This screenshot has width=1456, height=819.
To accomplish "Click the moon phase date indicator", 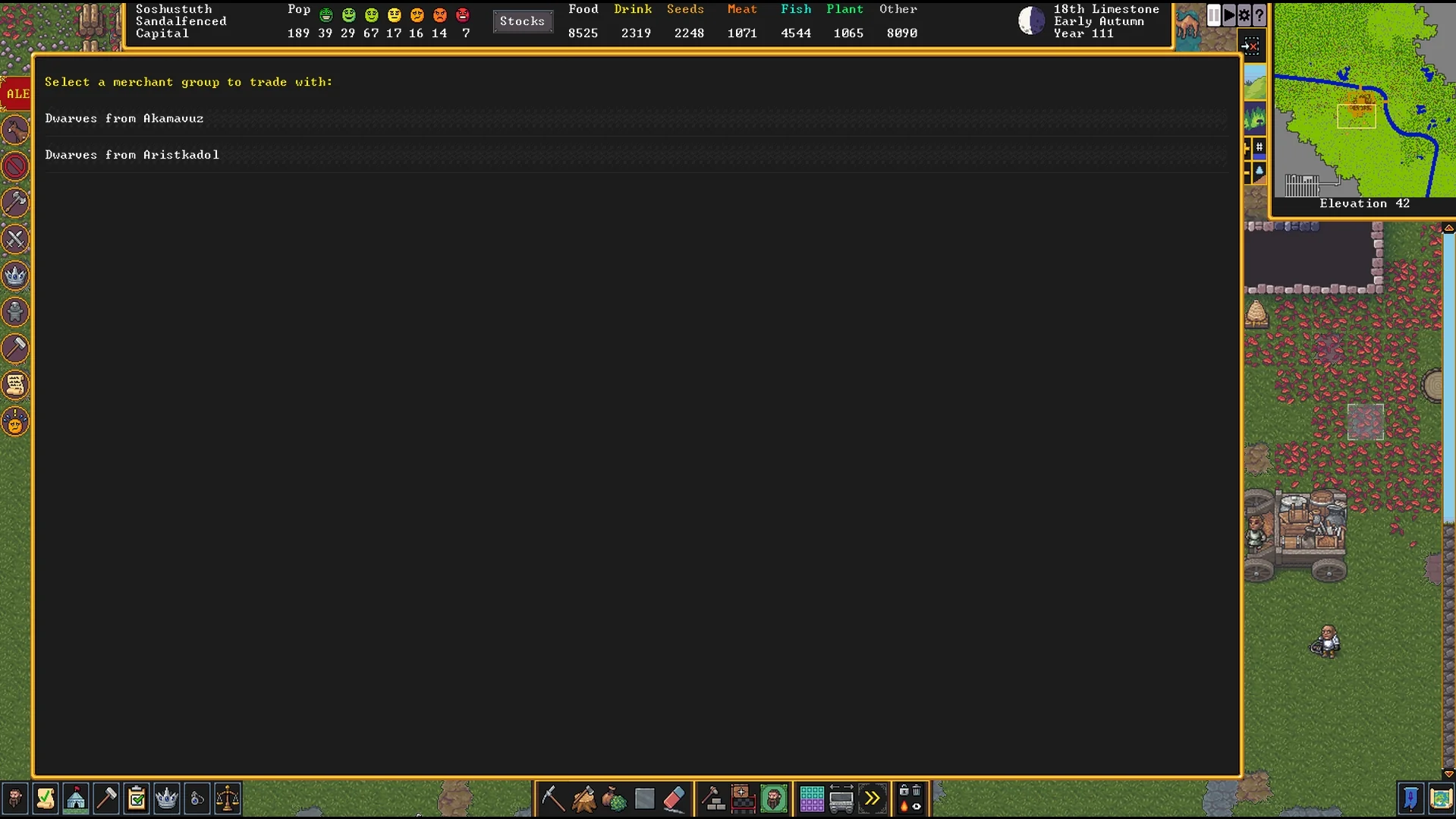I will (1031, 20).
